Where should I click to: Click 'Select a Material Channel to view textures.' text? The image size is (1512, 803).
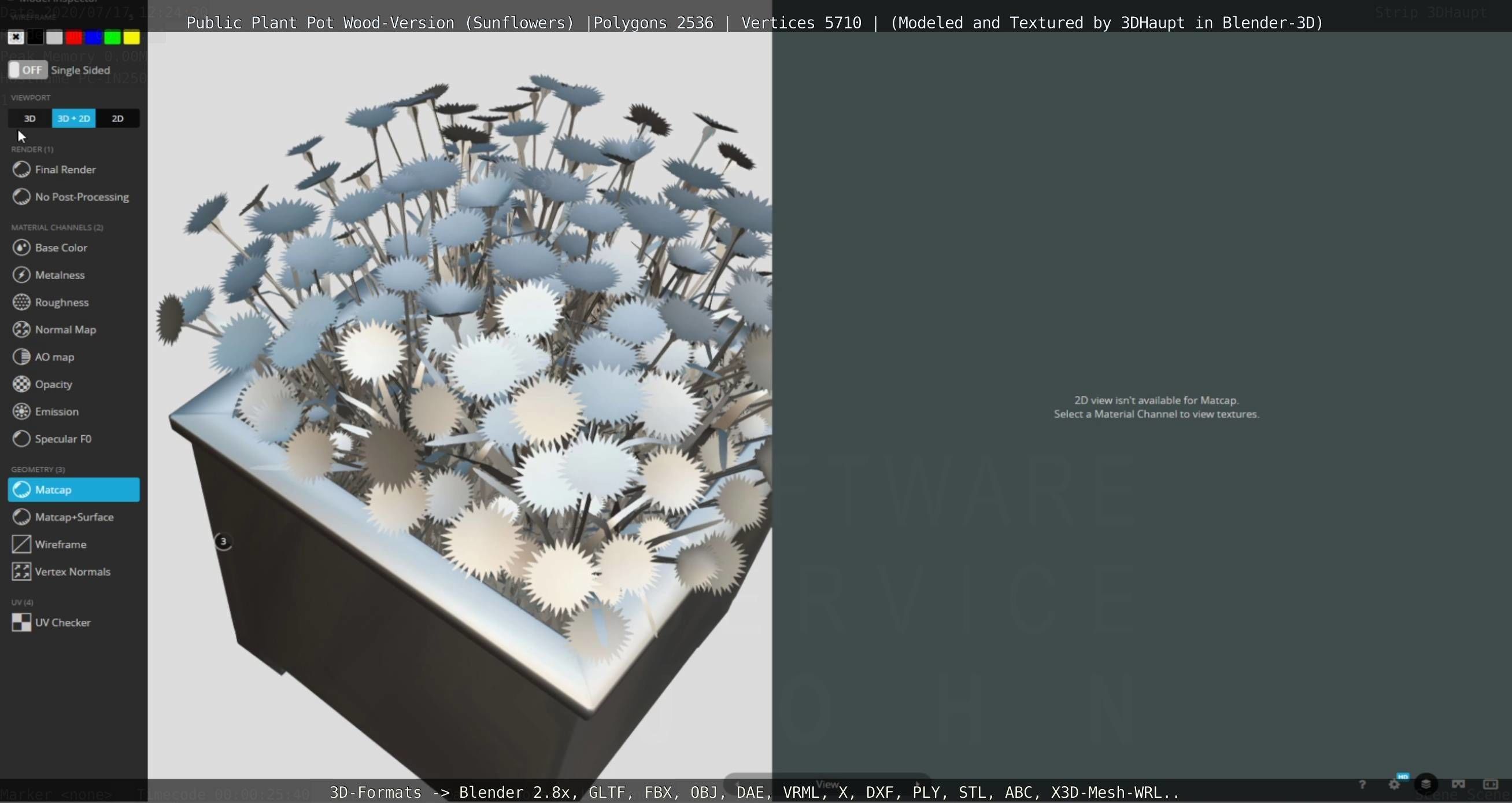point(1156,414)
